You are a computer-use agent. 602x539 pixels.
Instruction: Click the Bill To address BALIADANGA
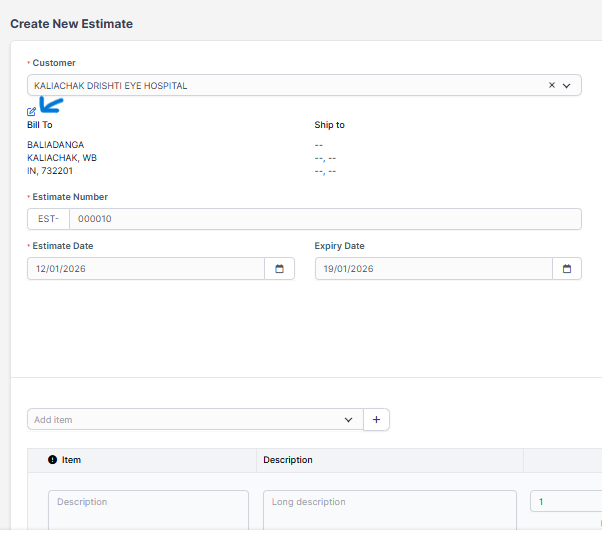coord(55,145)
